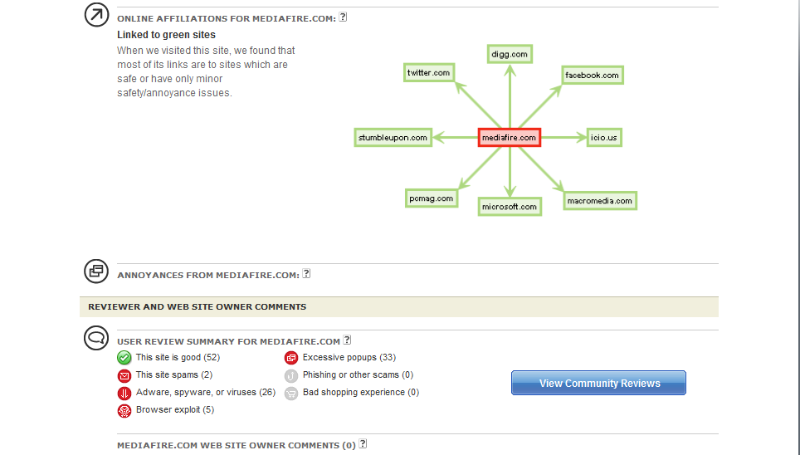The image size is (800, 455).
Task: Click the Annoyances section icon
Action: pyautogui.click(x=96, y=271)
